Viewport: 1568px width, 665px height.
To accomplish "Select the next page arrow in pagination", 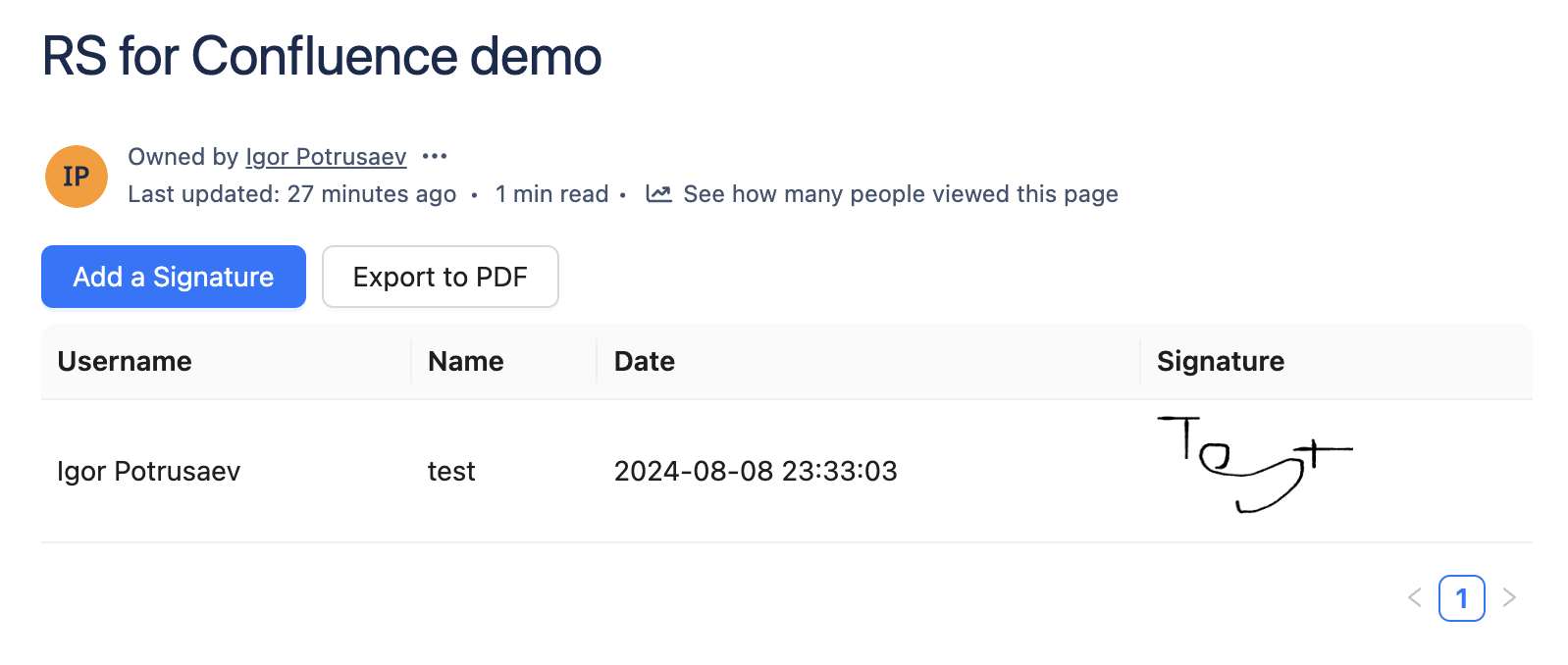I will point(1509,597).
